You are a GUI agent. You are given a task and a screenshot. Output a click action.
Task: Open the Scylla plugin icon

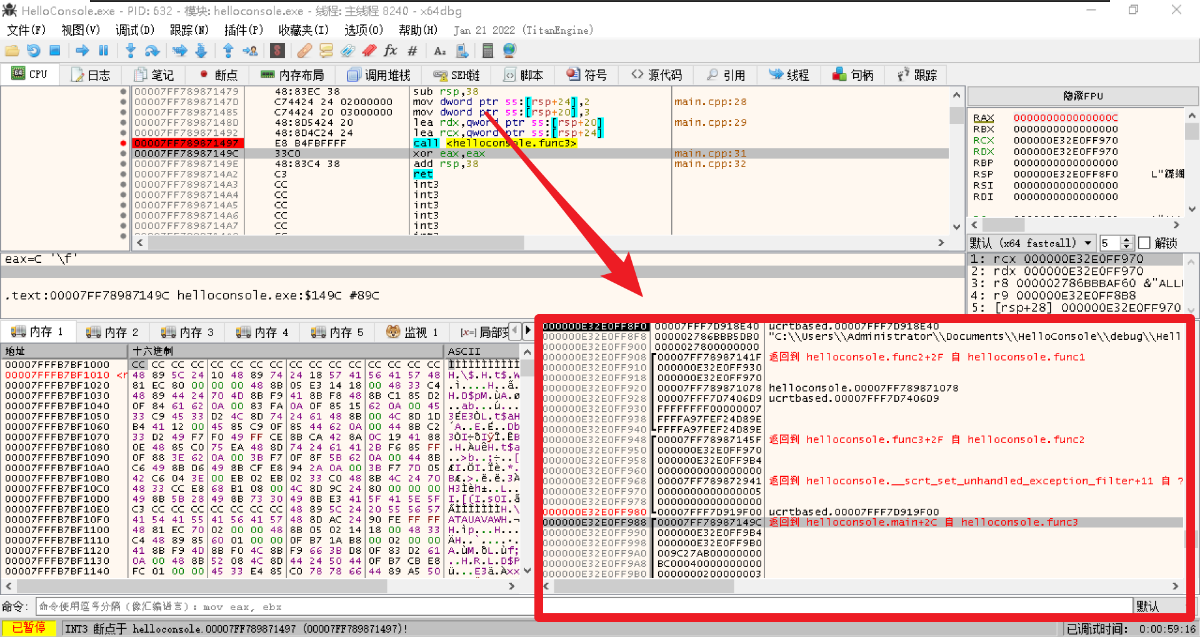pyautogui.click(x=277, y=50)
